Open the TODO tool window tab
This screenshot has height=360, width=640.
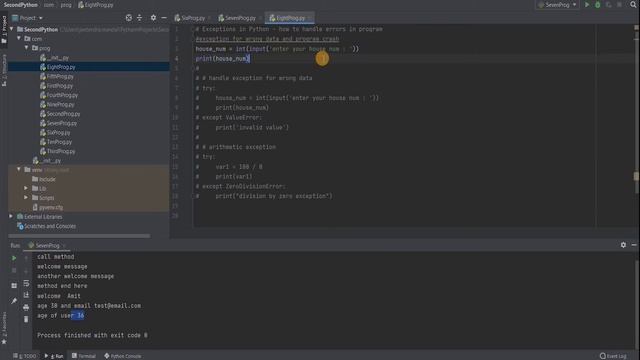pyautogui.click(x=25, y=356)
